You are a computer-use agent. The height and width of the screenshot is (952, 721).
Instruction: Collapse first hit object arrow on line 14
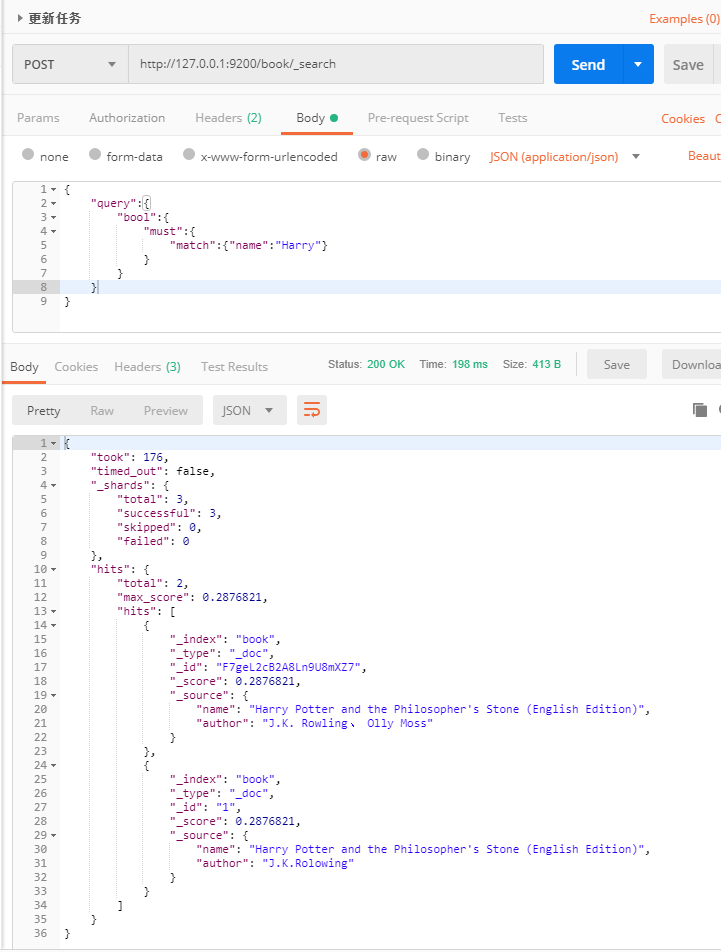(53, 625)
